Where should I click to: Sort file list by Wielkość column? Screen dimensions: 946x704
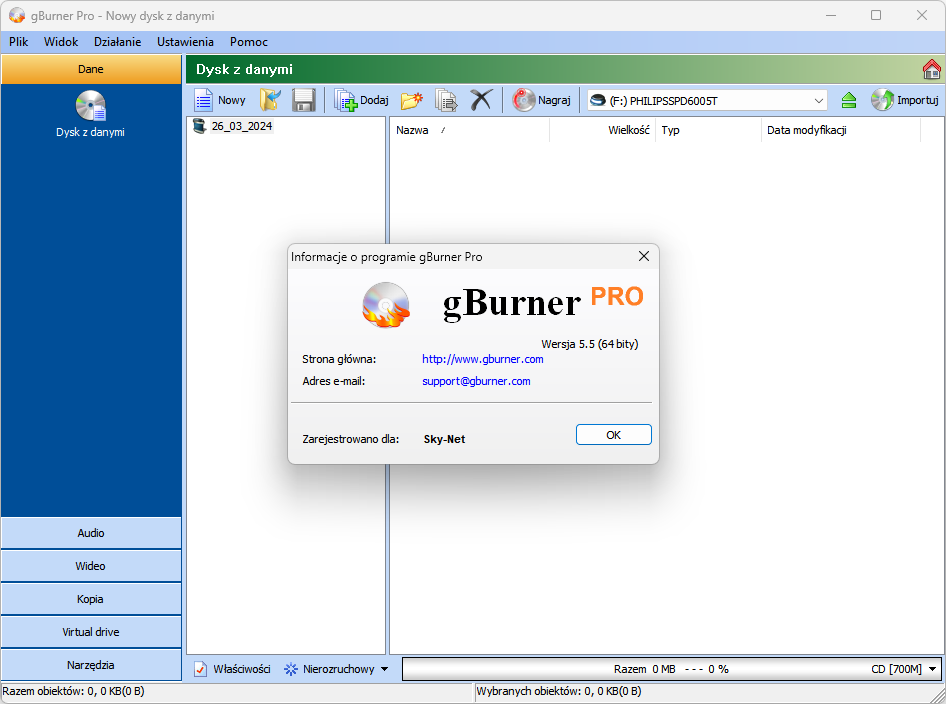[602, 130]
